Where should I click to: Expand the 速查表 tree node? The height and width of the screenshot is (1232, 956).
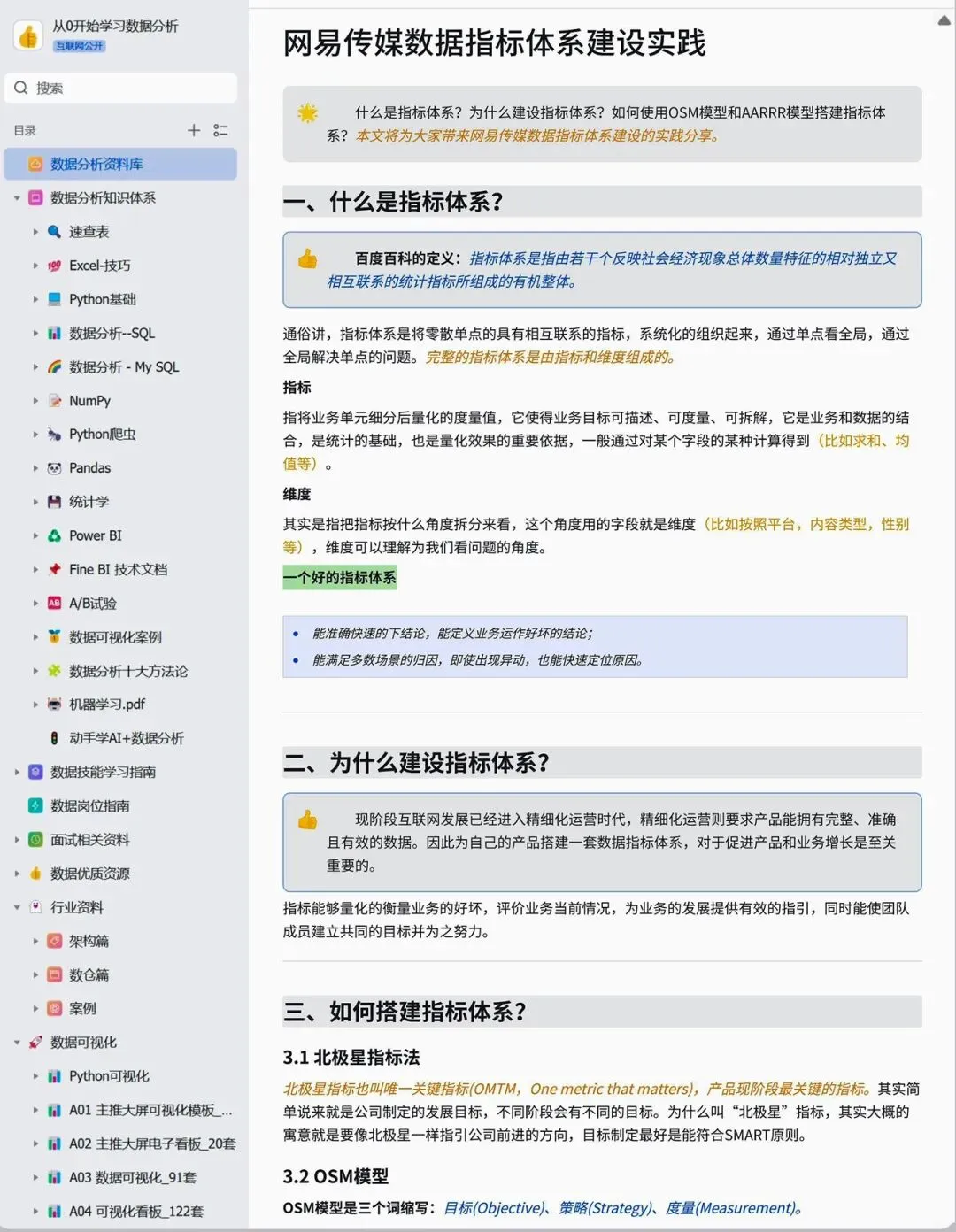(35, 232)
